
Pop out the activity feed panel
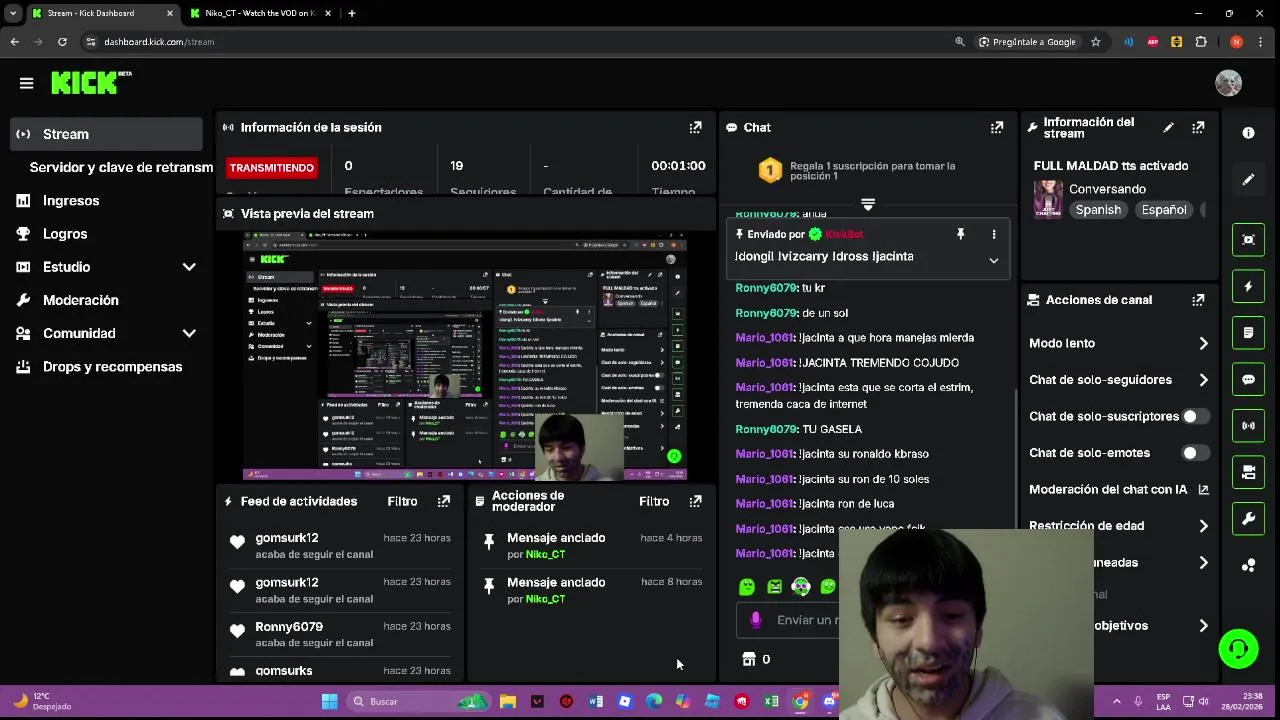443,501
